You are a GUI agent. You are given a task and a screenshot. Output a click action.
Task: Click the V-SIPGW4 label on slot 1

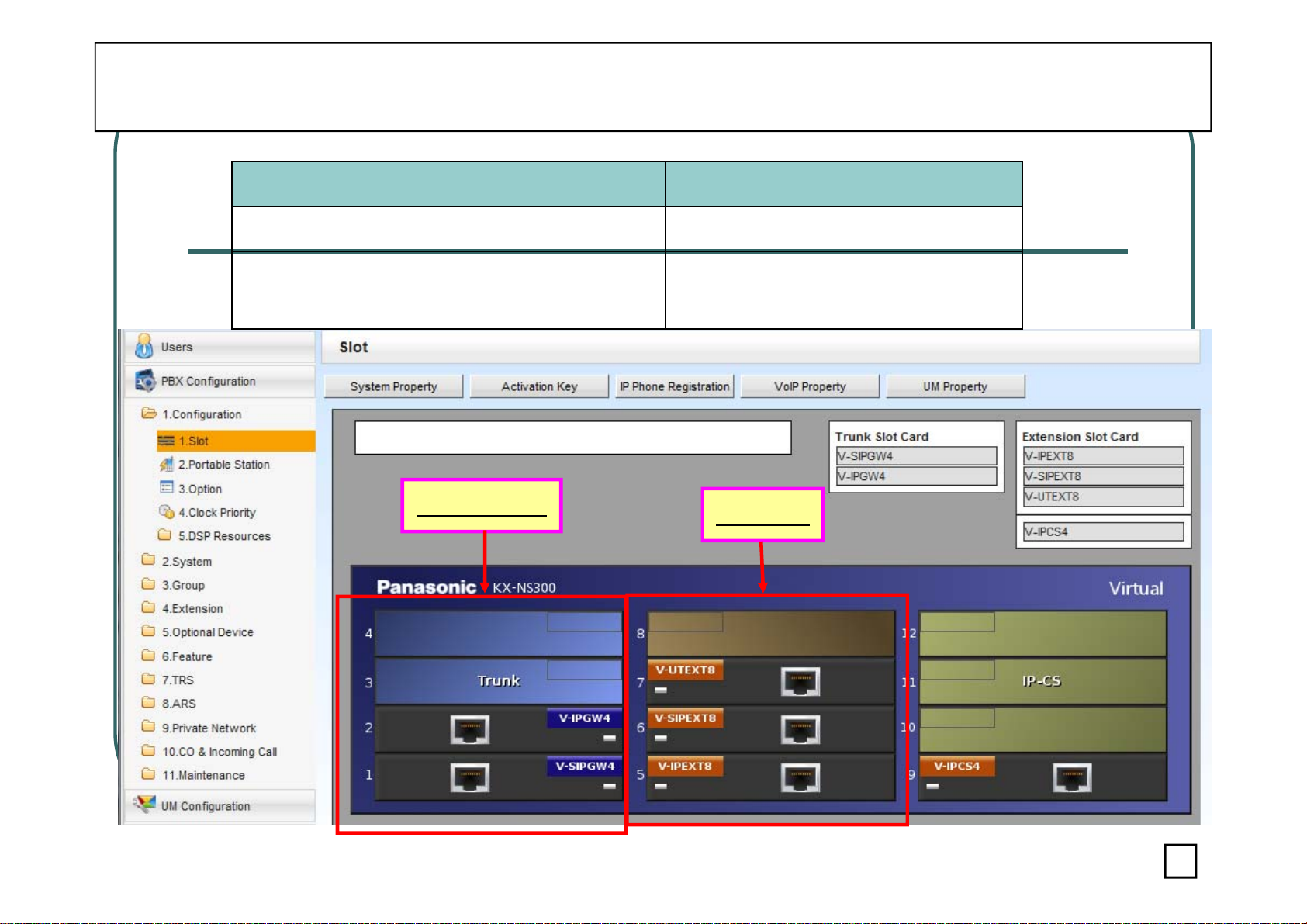(x=585, y=766)
